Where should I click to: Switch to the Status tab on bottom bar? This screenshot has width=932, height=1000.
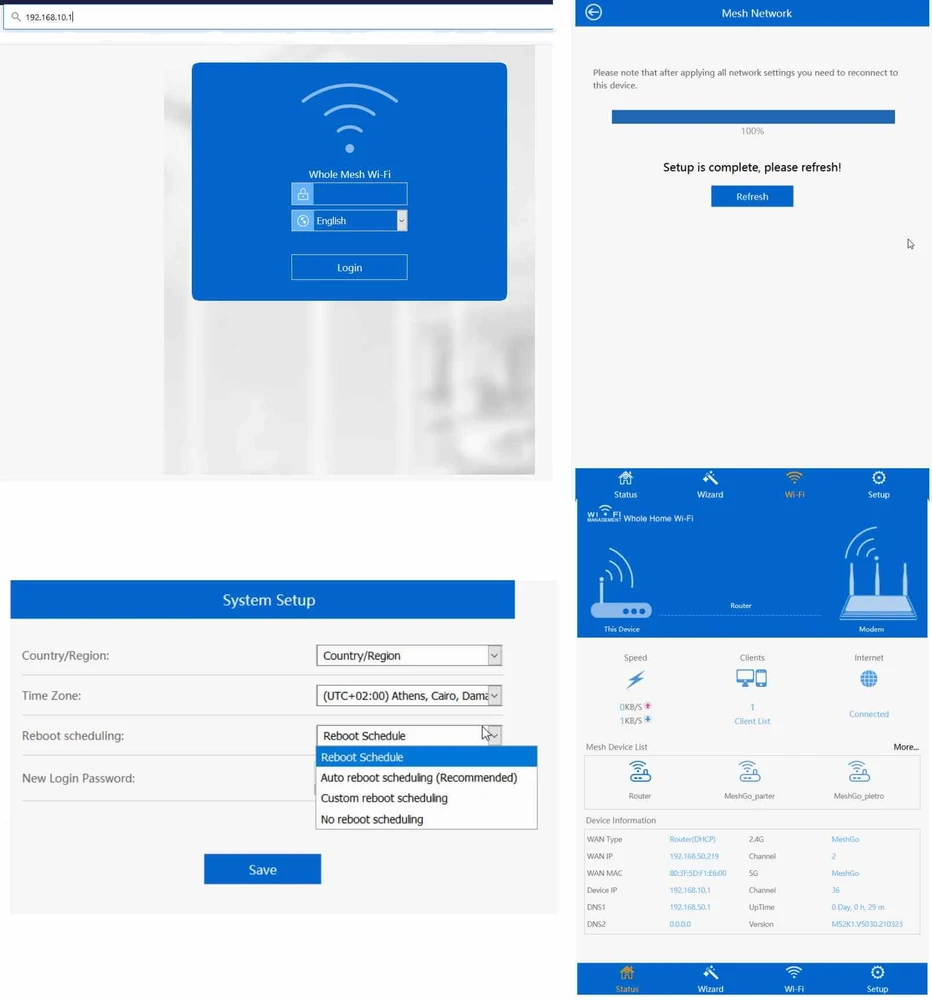click(625, 978)
